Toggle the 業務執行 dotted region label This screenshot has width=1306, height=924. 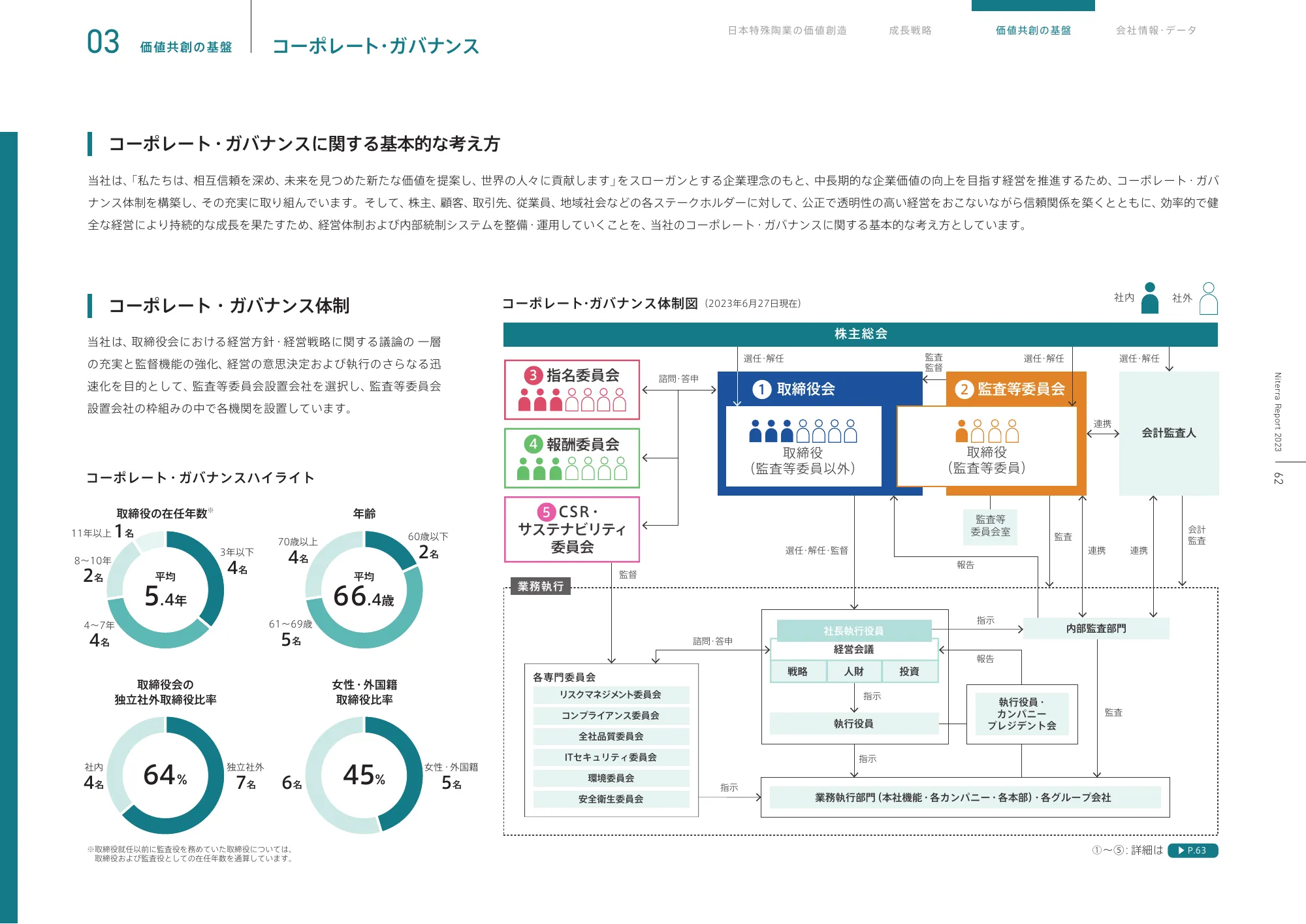pos(541,586)
